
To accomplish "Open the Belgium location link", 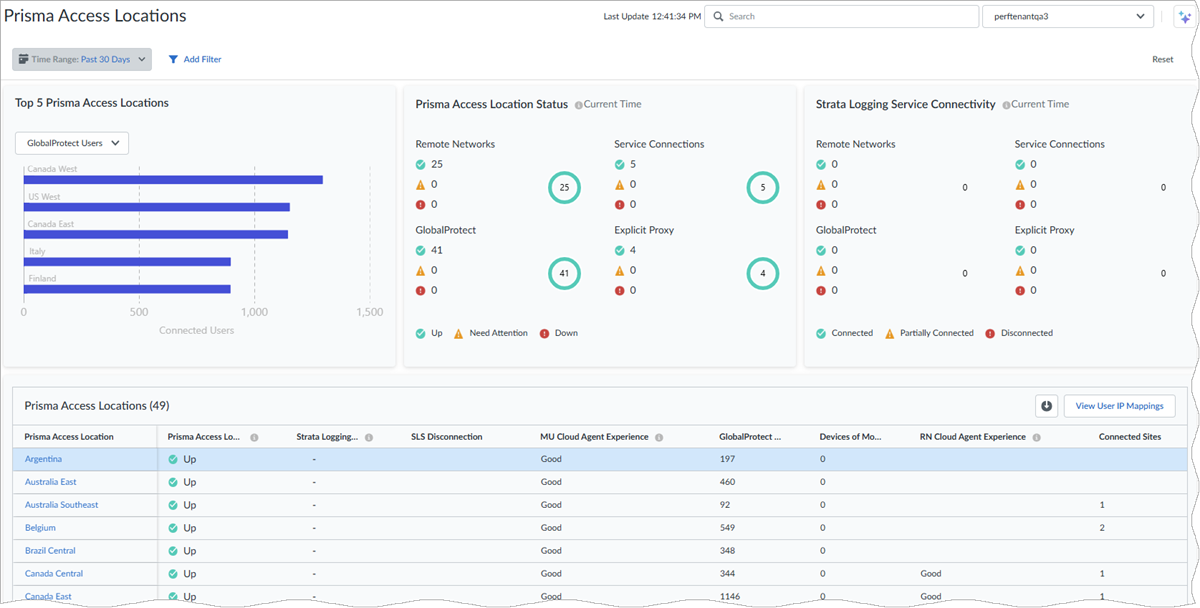I will [x=40, y=528].
